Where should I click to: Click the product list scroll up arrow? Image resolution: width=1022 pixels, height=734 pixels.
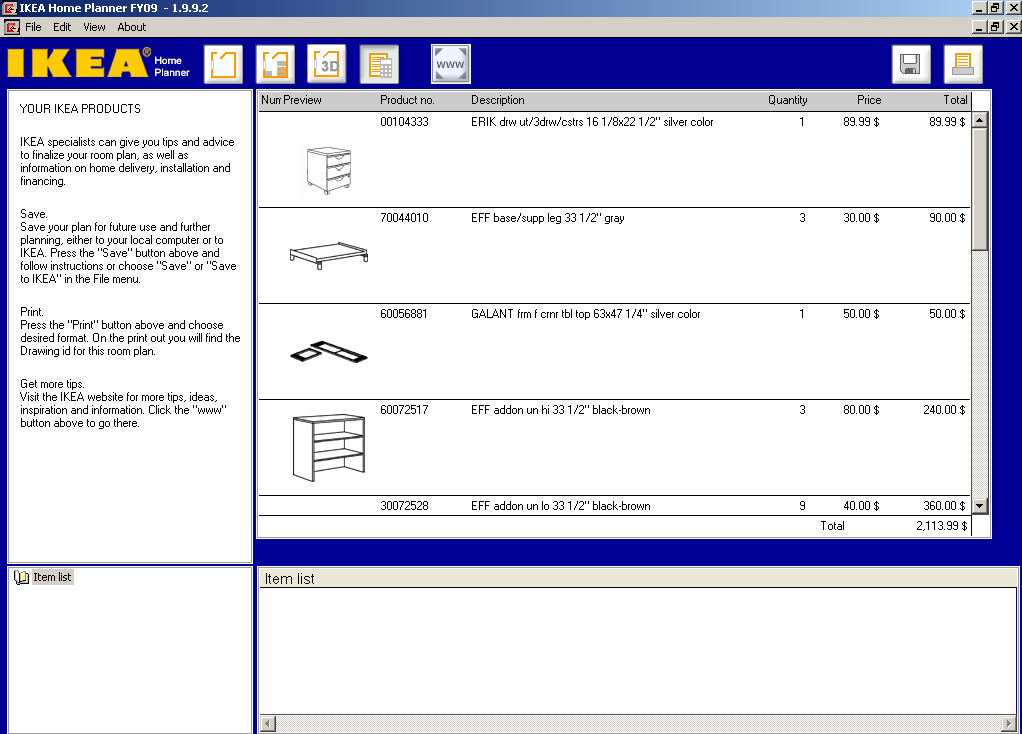point(980,120)
